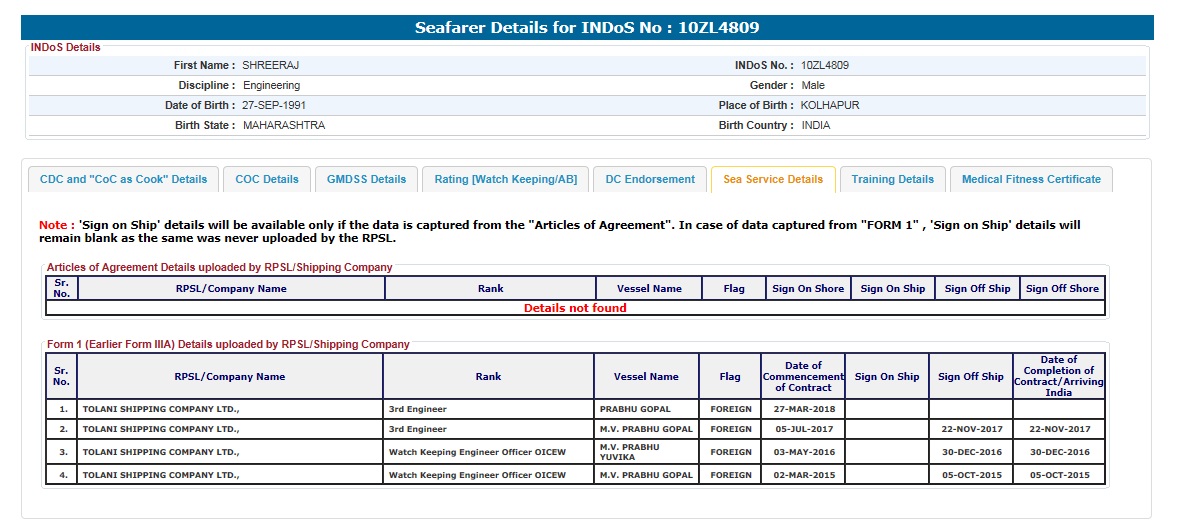Open the CDC and "CoC as Cook" Details tab
Image resolution: width=1193 pixels, height=520 pixels.
(x=123, y=179)
